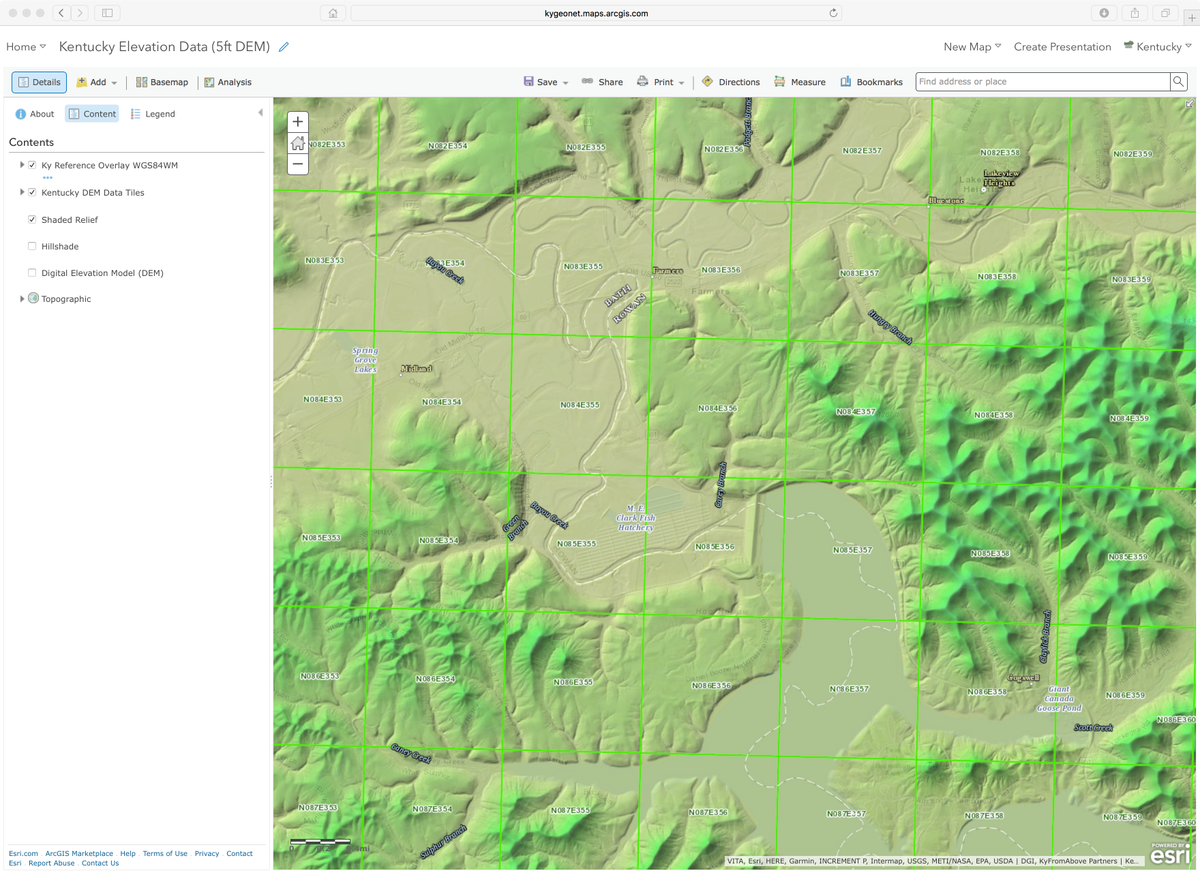Open the Analysis tool
The image size is (1200, 873).
(228, 82)
